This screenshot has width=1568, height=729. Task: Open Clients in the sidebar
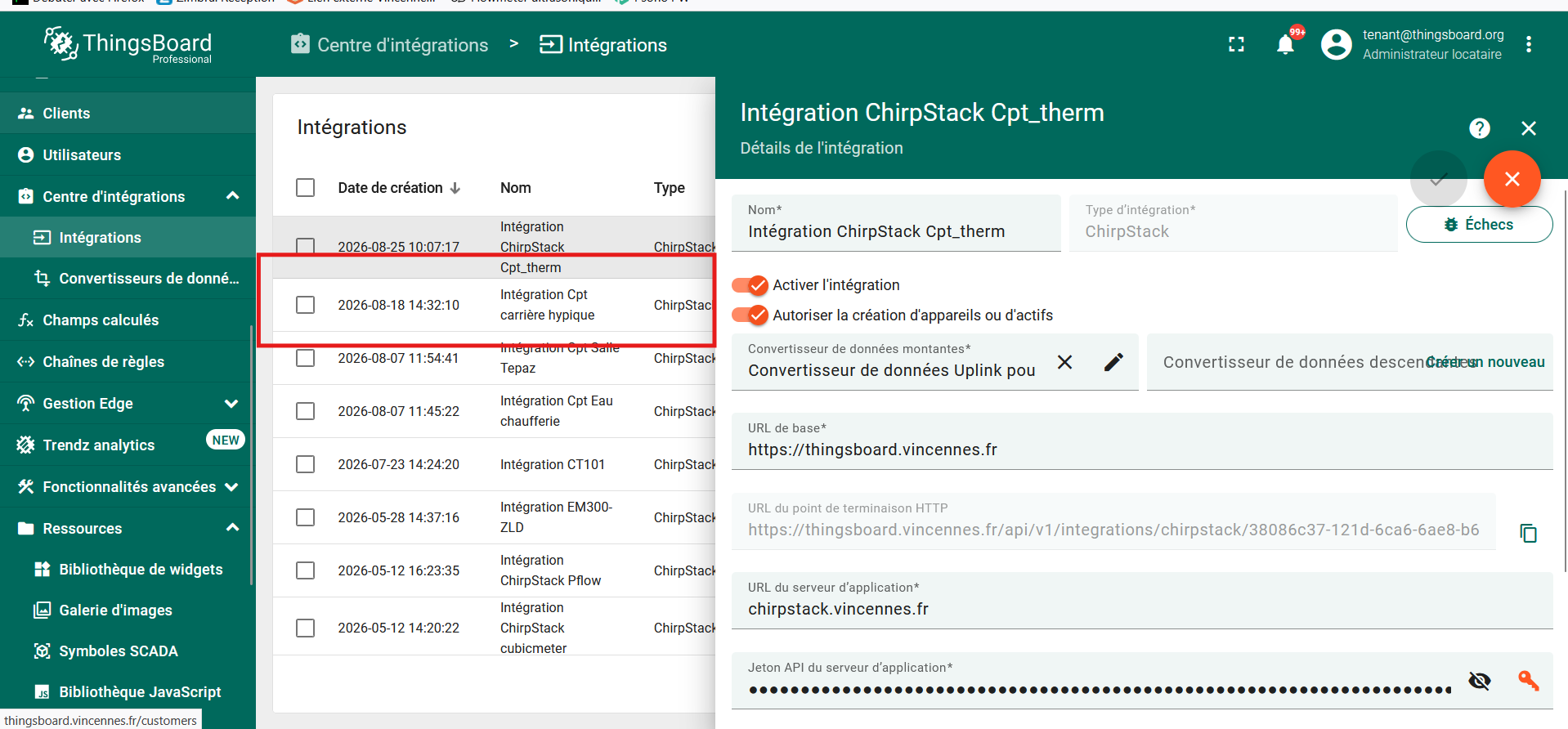(x=128, y=114)
